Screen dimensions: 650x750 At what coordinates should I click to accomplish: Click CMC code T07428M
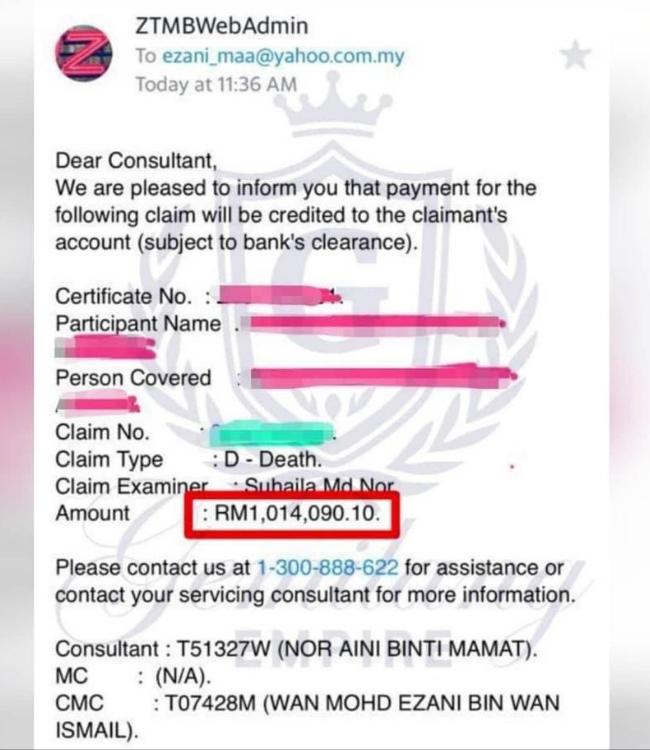coord(211,704)
